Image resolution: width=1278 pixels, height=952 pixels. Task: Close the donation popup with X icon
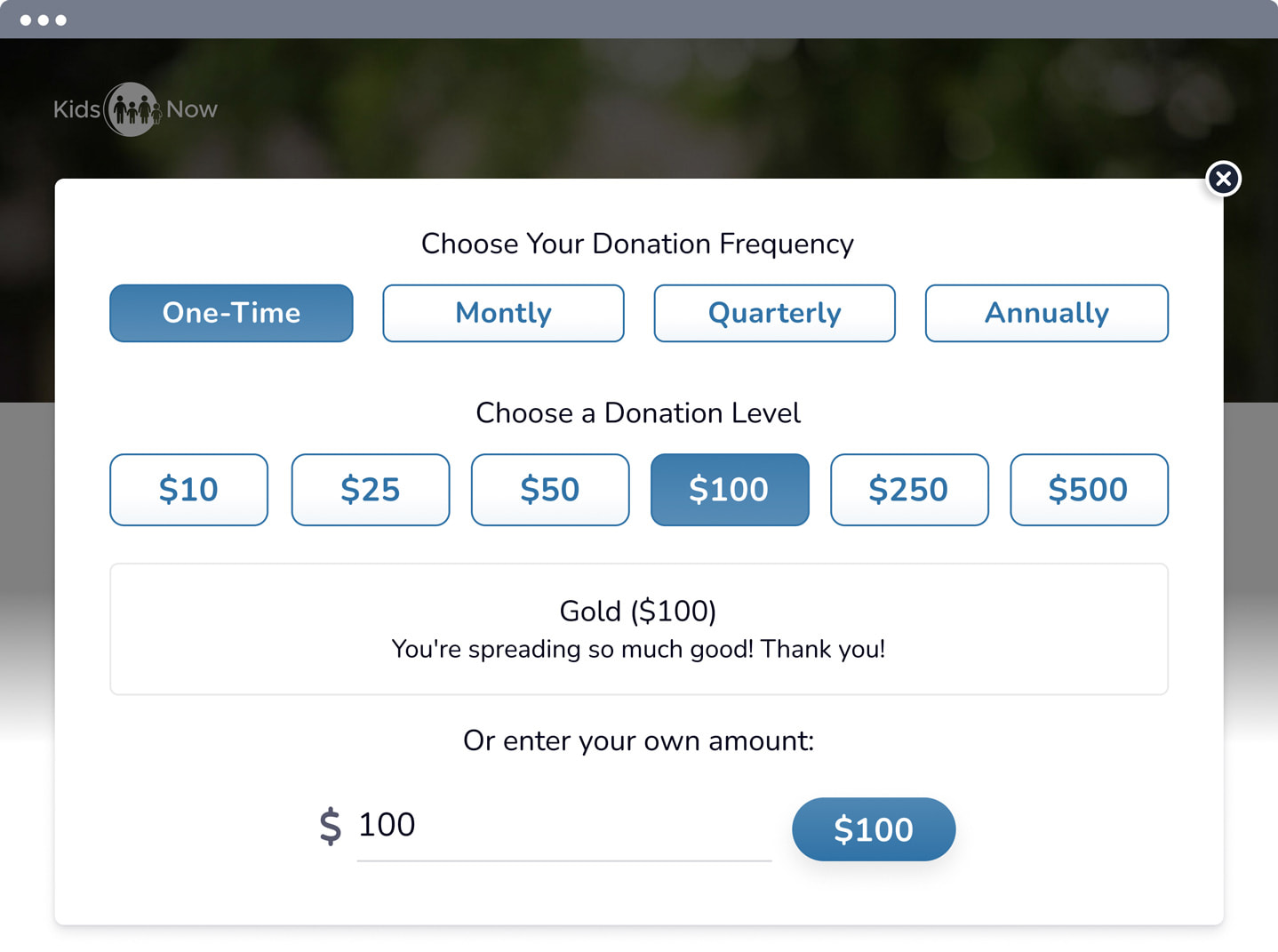click(x=1224, y=179)
